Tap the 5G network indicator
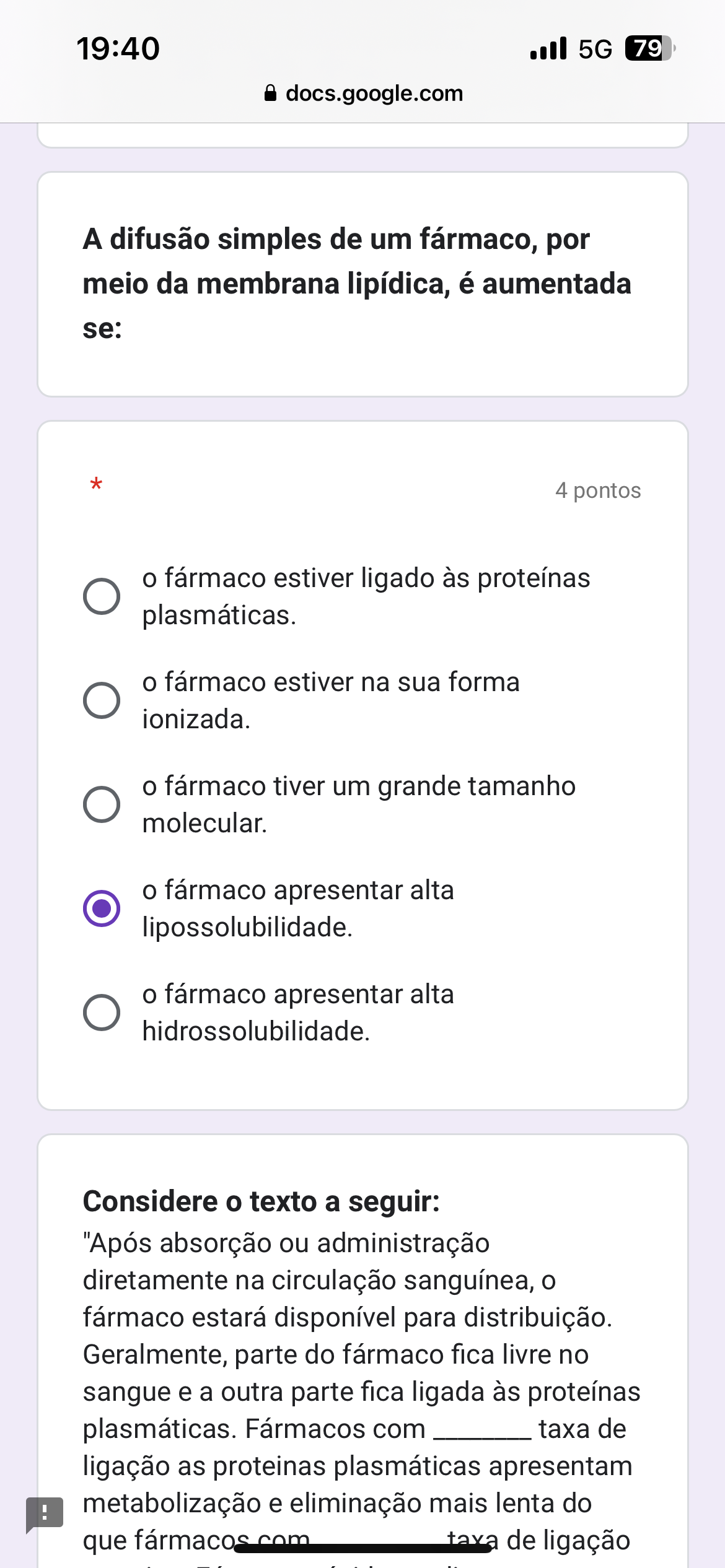 click(595, 49)
